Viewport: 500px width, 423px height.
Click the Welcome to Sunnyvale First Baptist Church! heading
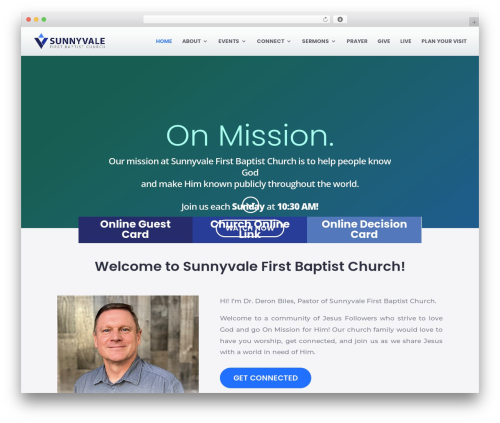point(250,267)
